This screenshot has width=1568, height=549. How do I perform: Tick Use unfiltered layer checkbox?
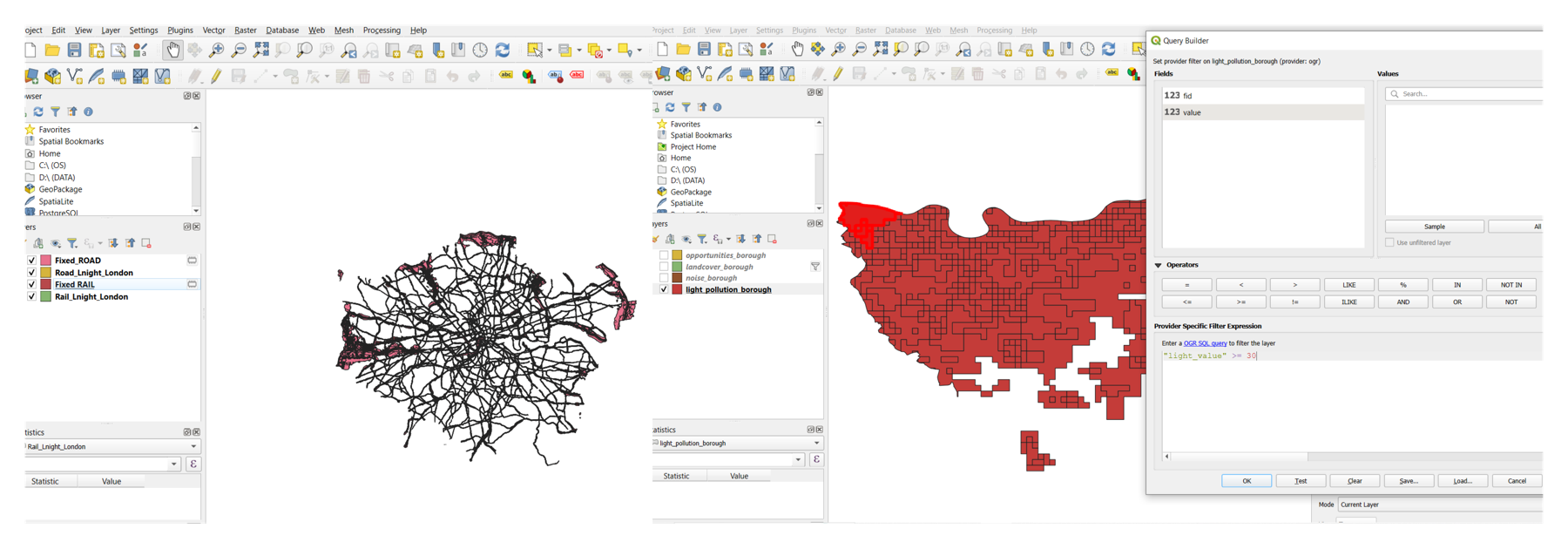pyautogui.click(x=1390, y=243)
